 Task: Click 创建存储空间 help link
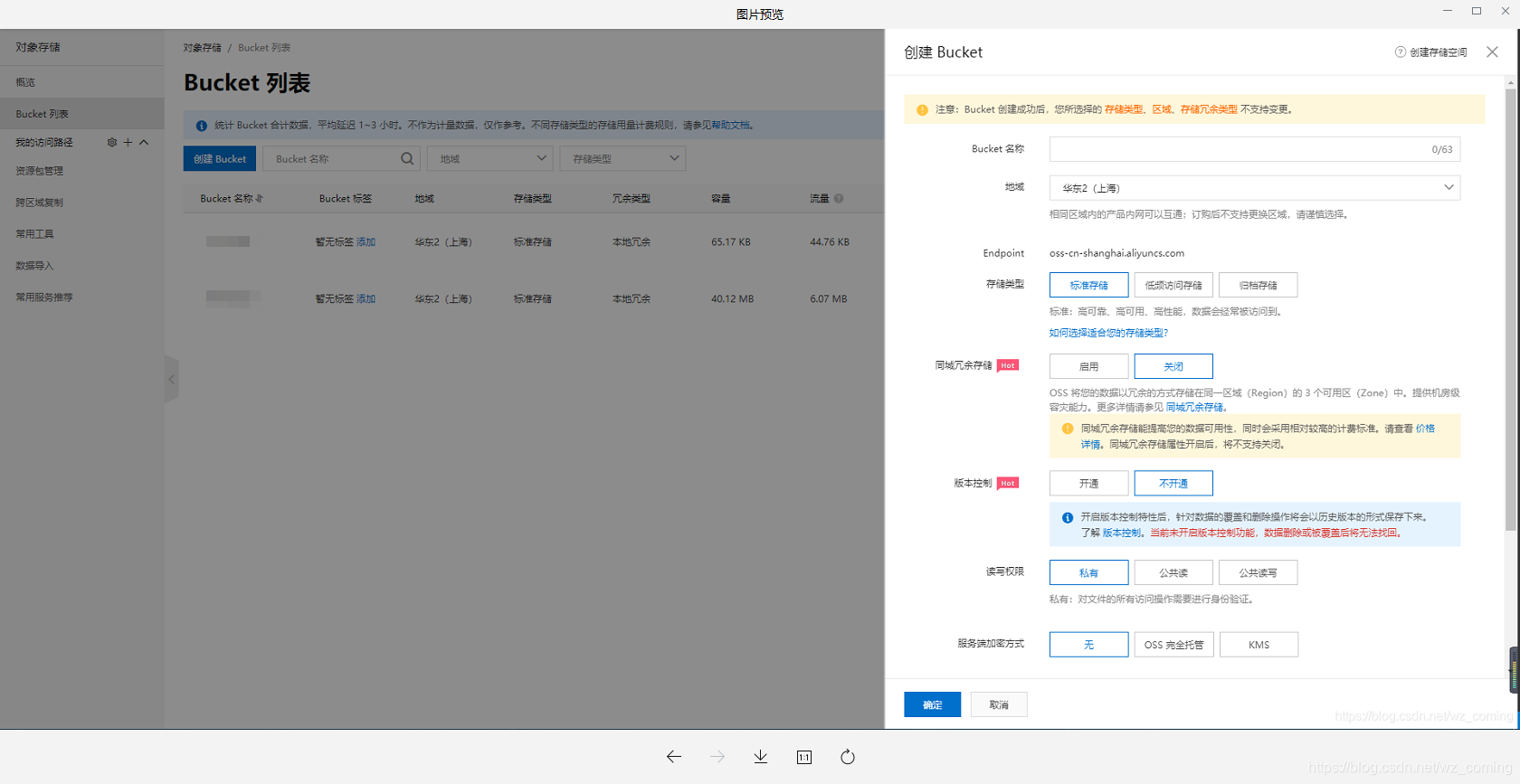[1439, 52]
